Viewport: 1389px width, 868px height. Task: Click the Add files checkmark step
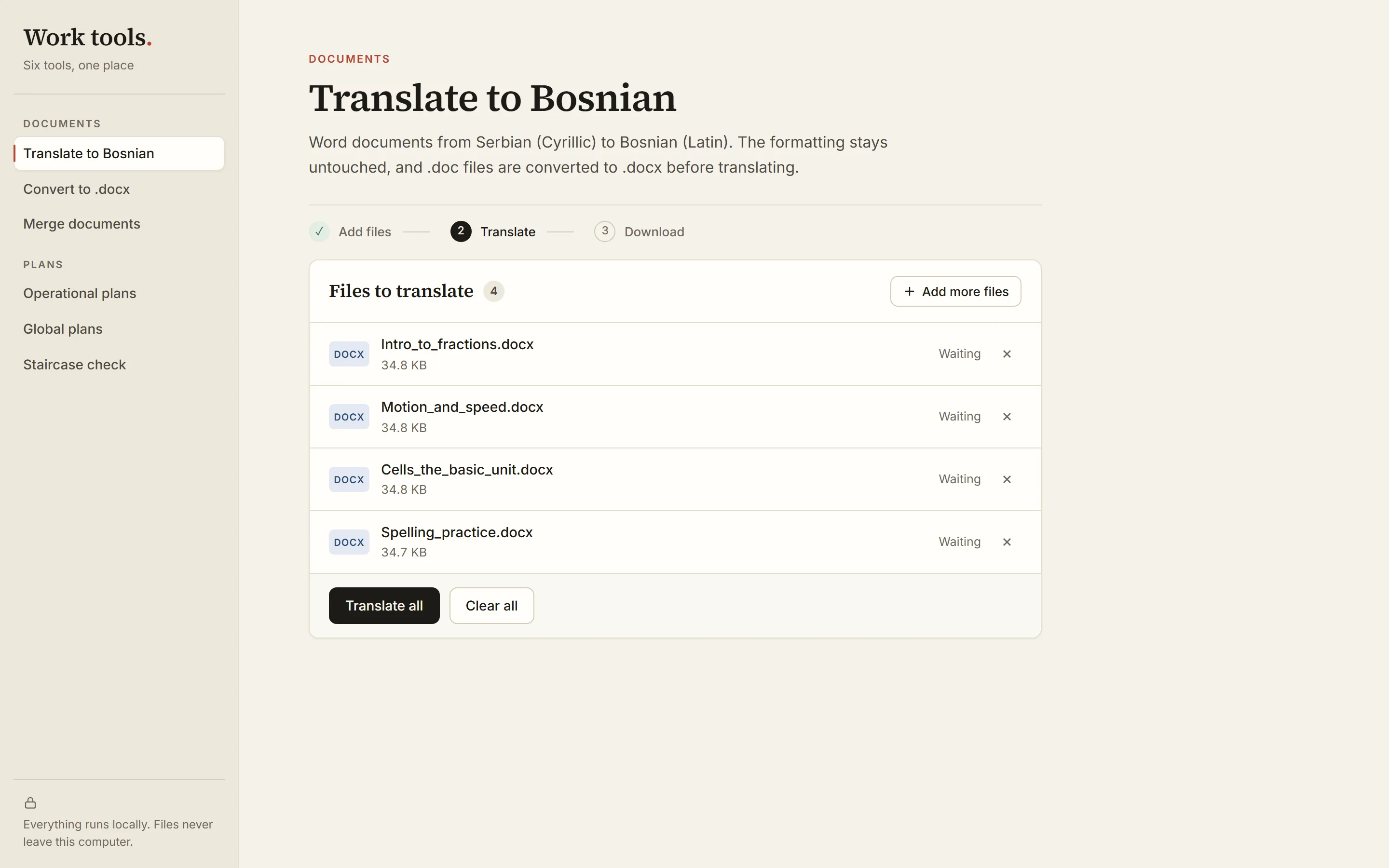(x=319, y=231)
